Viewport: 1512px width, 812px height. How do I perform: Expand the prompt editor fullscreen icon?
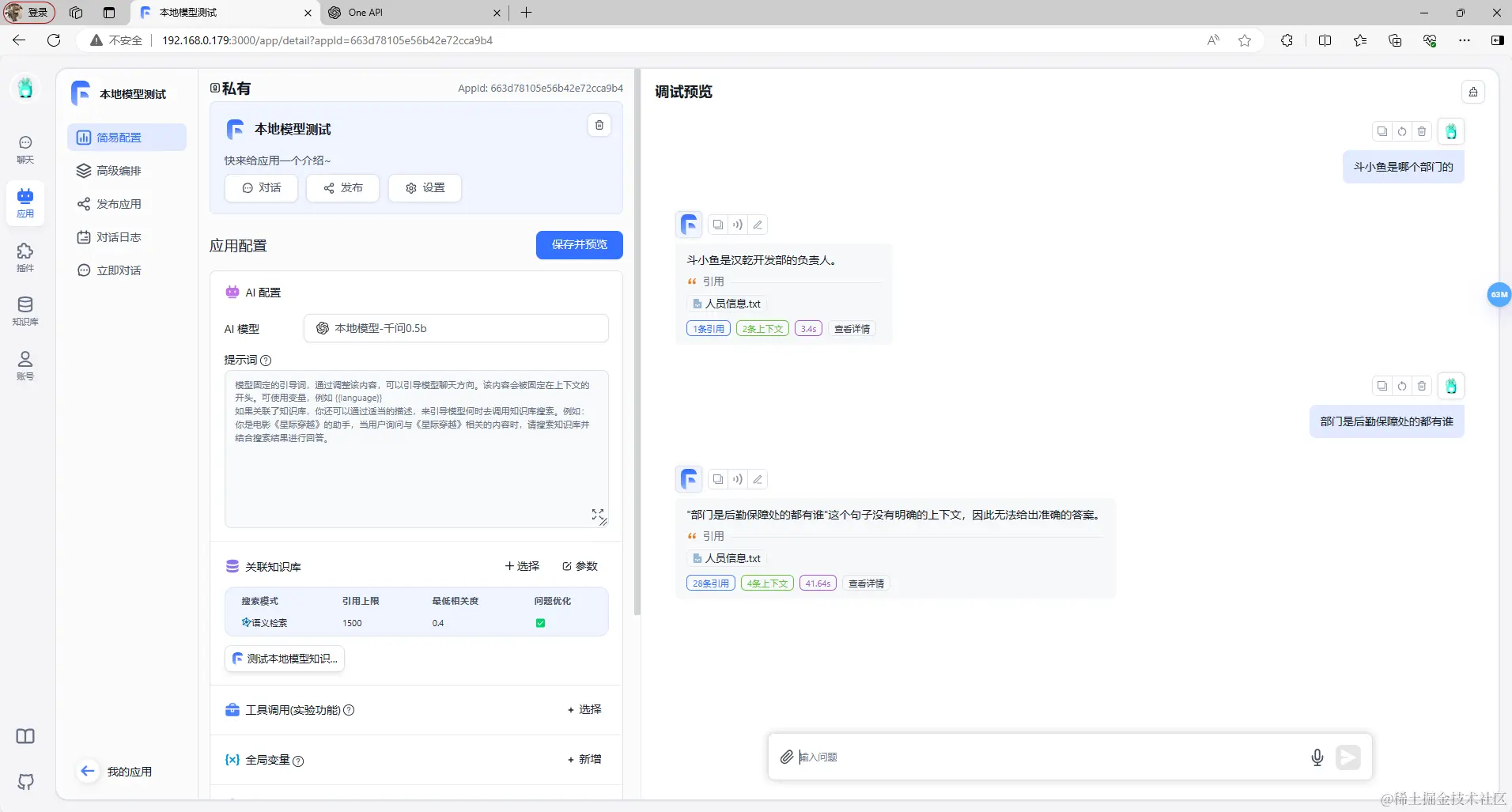click(598, 515)
